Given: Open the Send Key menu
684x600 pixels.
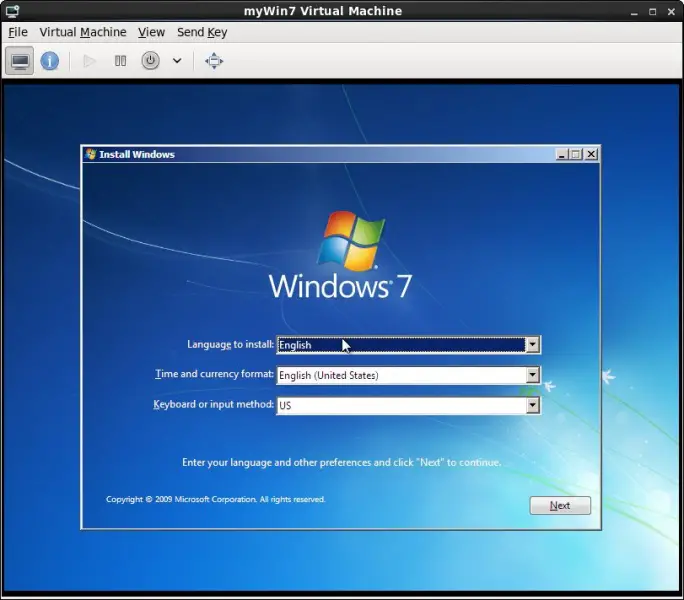Looking at the screenshot, I should (x=202, y=32).
